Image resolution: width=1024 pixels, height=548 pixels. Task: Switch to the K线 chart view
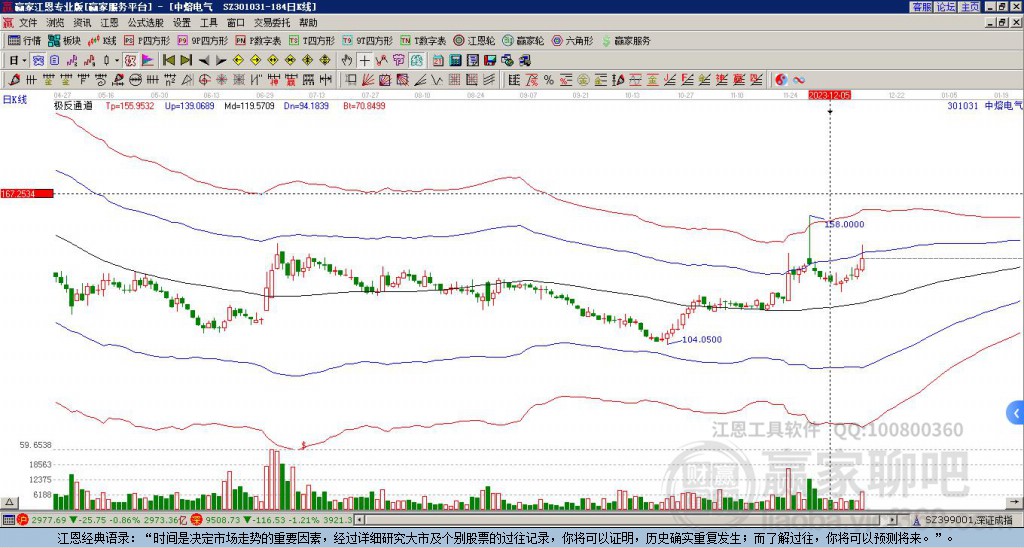pyautogui.click(x=102, y=40)
